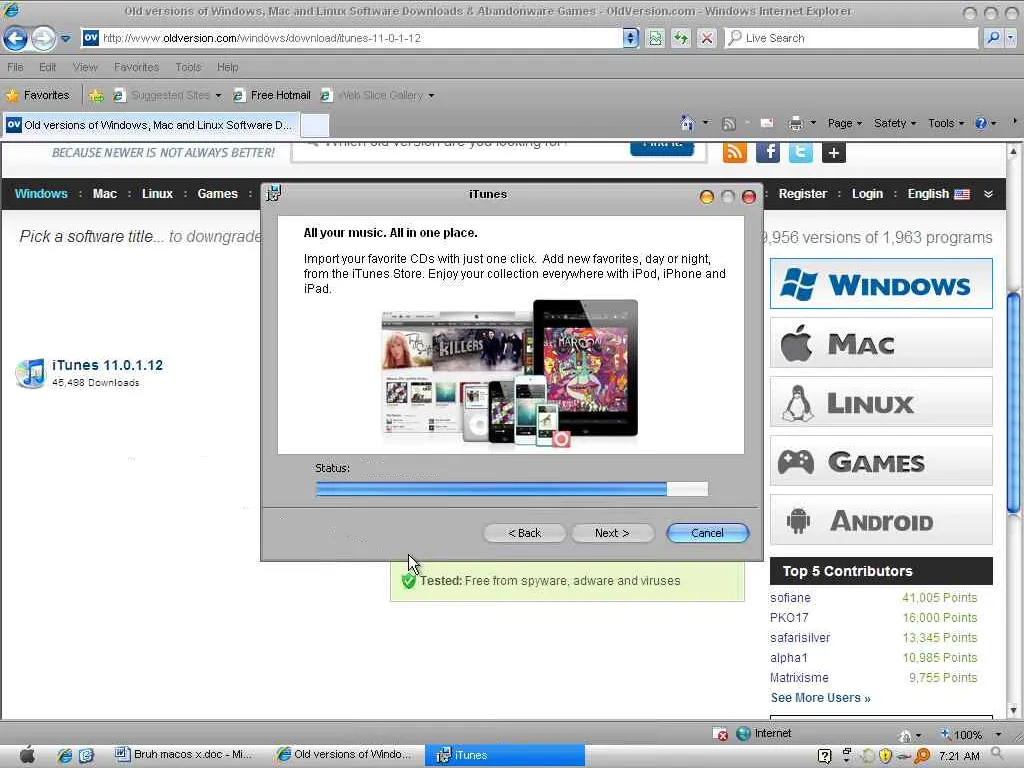1024x768 pixels.
Task: Open the Linux nav link
Action: (x=157, y=193)
